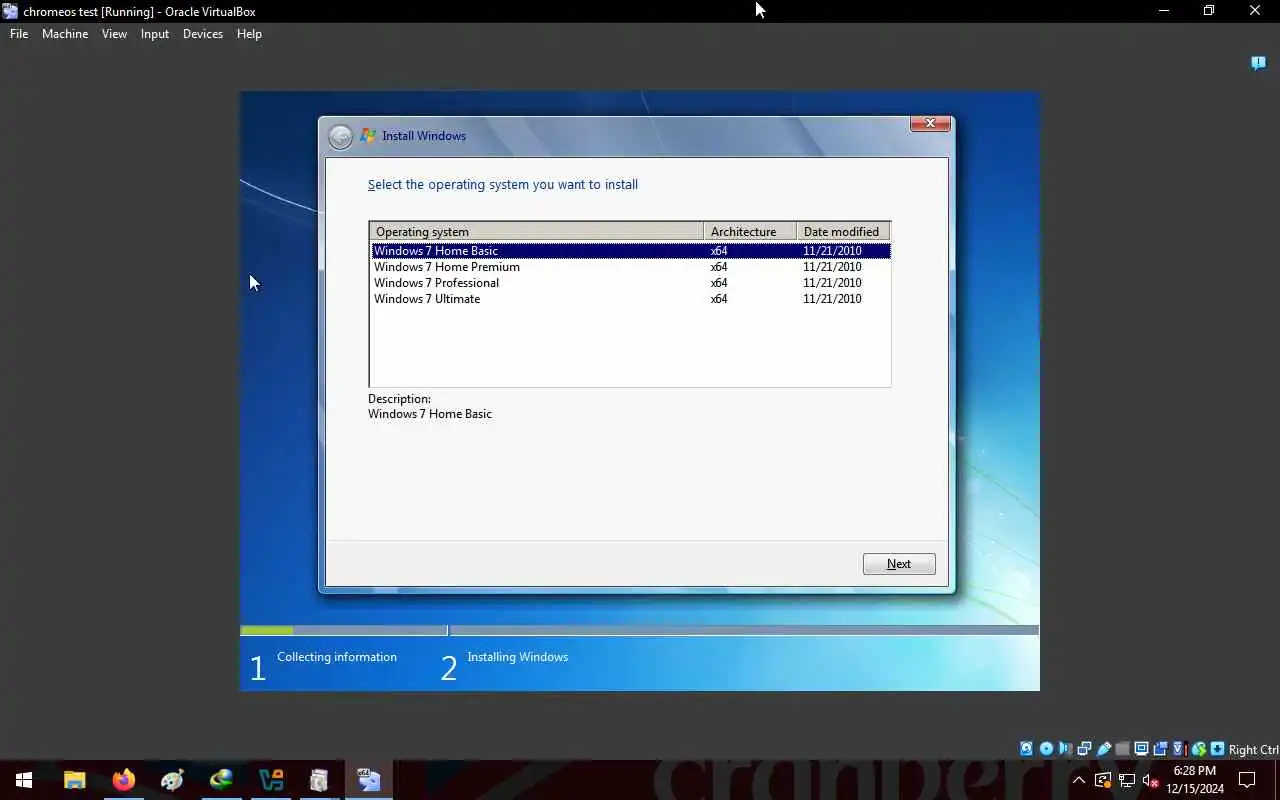Open the Windows Start menu

(x=24, y=780)
